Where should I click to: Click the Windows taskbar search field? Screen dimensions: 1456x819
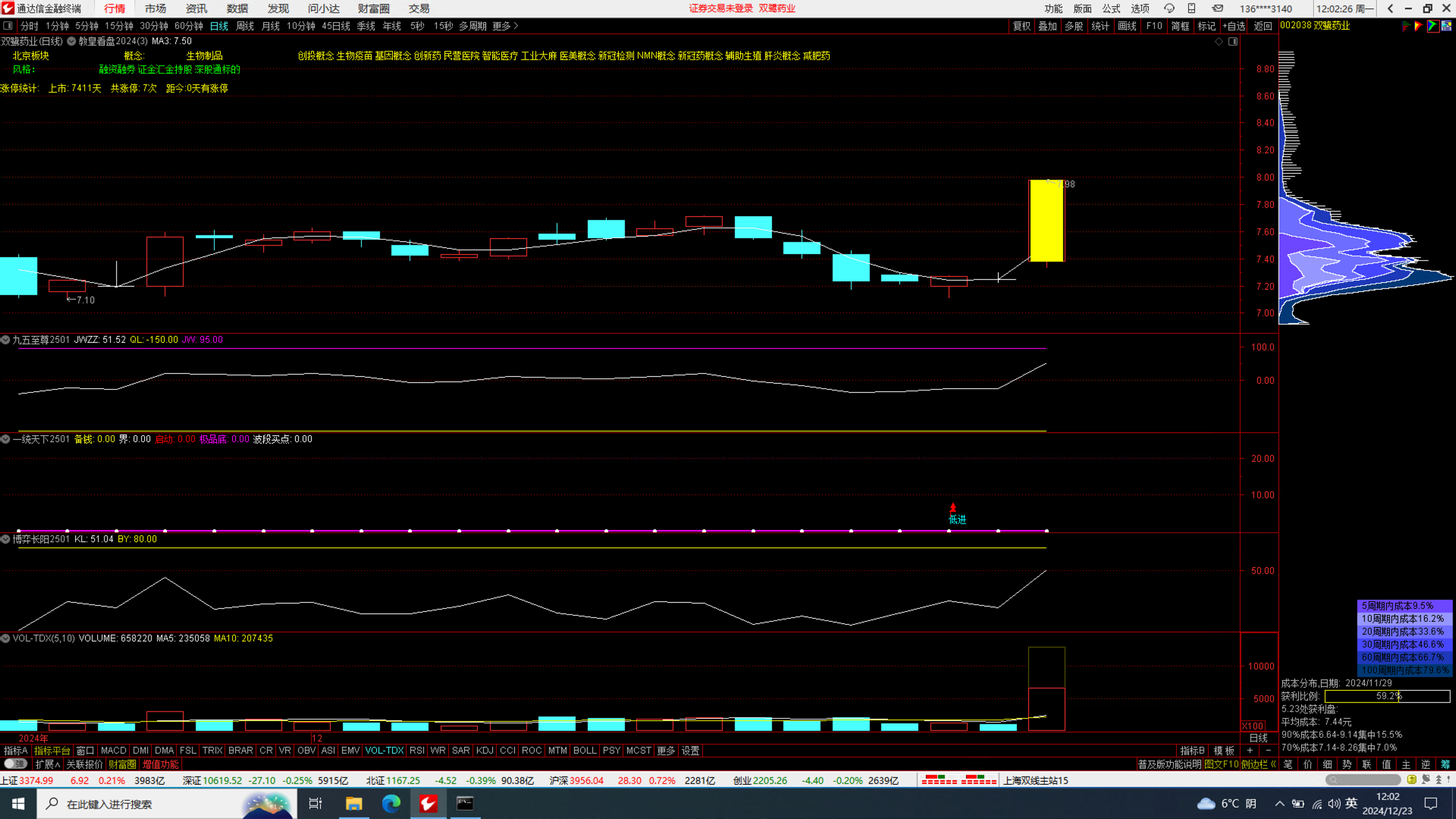coord(165,803)
